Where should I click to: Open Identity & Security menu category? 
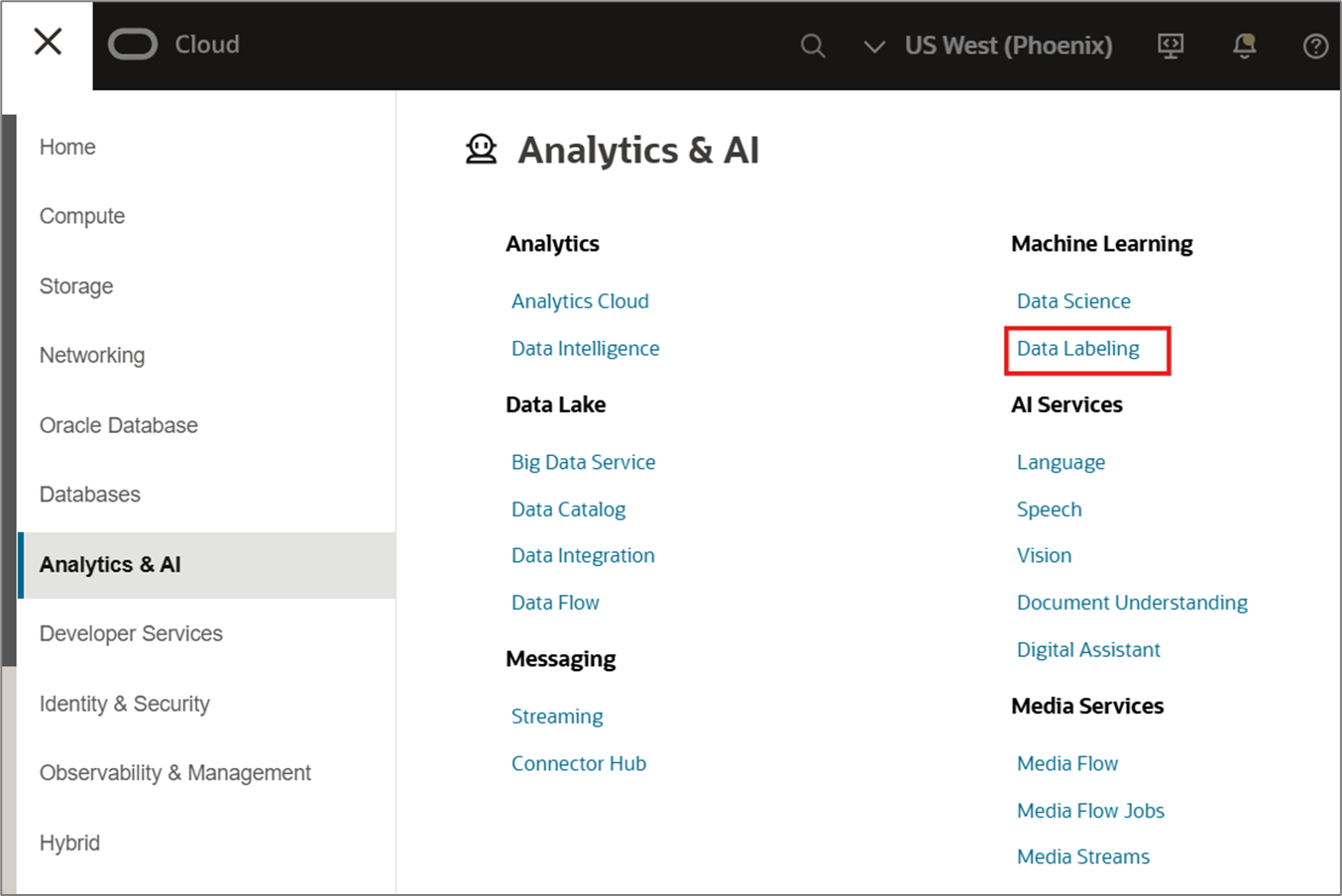coord(125,704)
